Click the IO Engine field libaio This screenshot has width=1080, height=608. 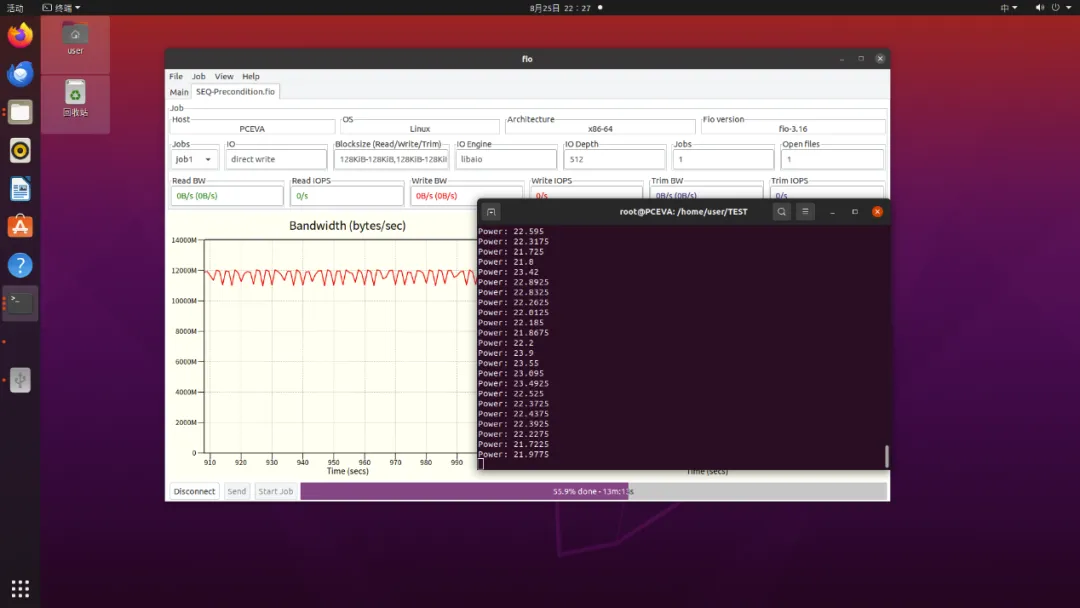[x=506, y=159]
